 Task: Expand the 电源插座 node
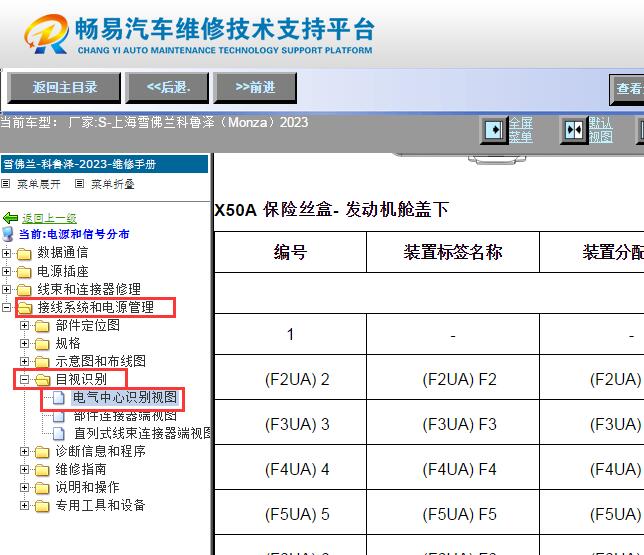click(x=6, y=271)
